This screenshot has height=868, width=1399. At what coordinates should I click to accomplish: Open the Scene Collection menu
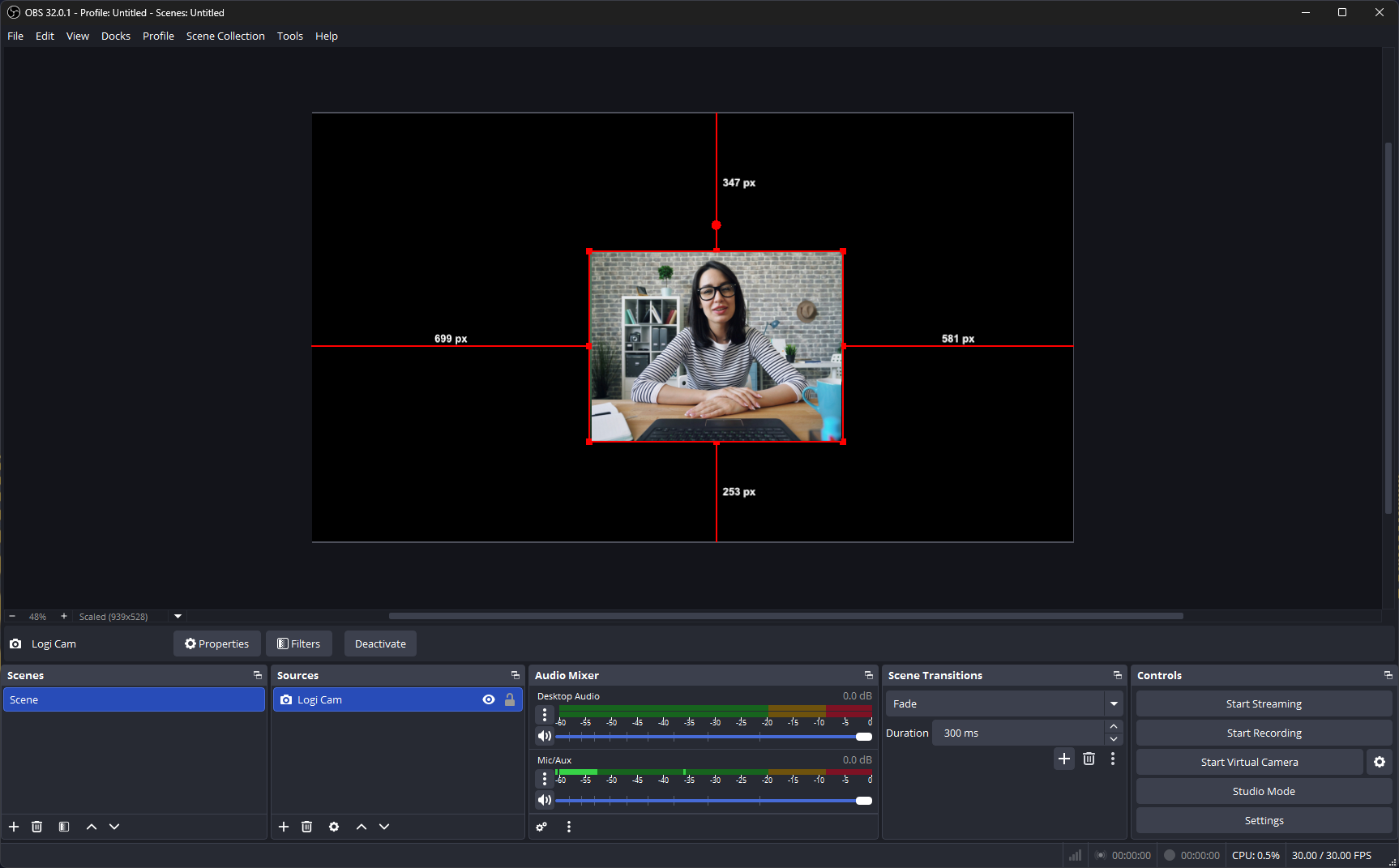pyautogui.click(x=225, y=36)
